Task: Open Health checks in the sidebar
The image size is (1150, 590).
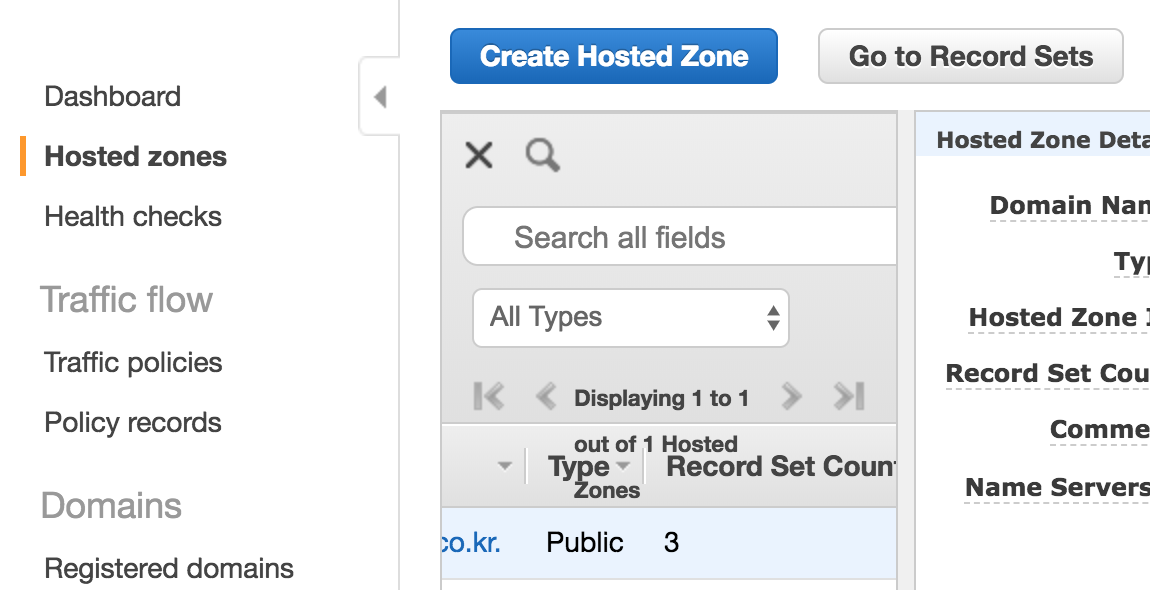Action: [133, 217]
